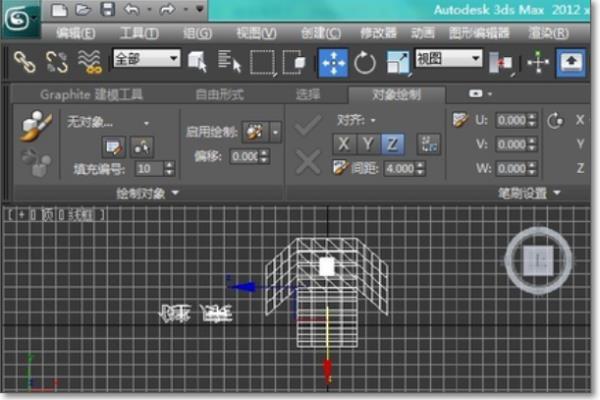Image resolution: width=600 pixels, height=400 pixels.
Task: Adjust the 偏移 spinner arrows
Action: point(264,156)
